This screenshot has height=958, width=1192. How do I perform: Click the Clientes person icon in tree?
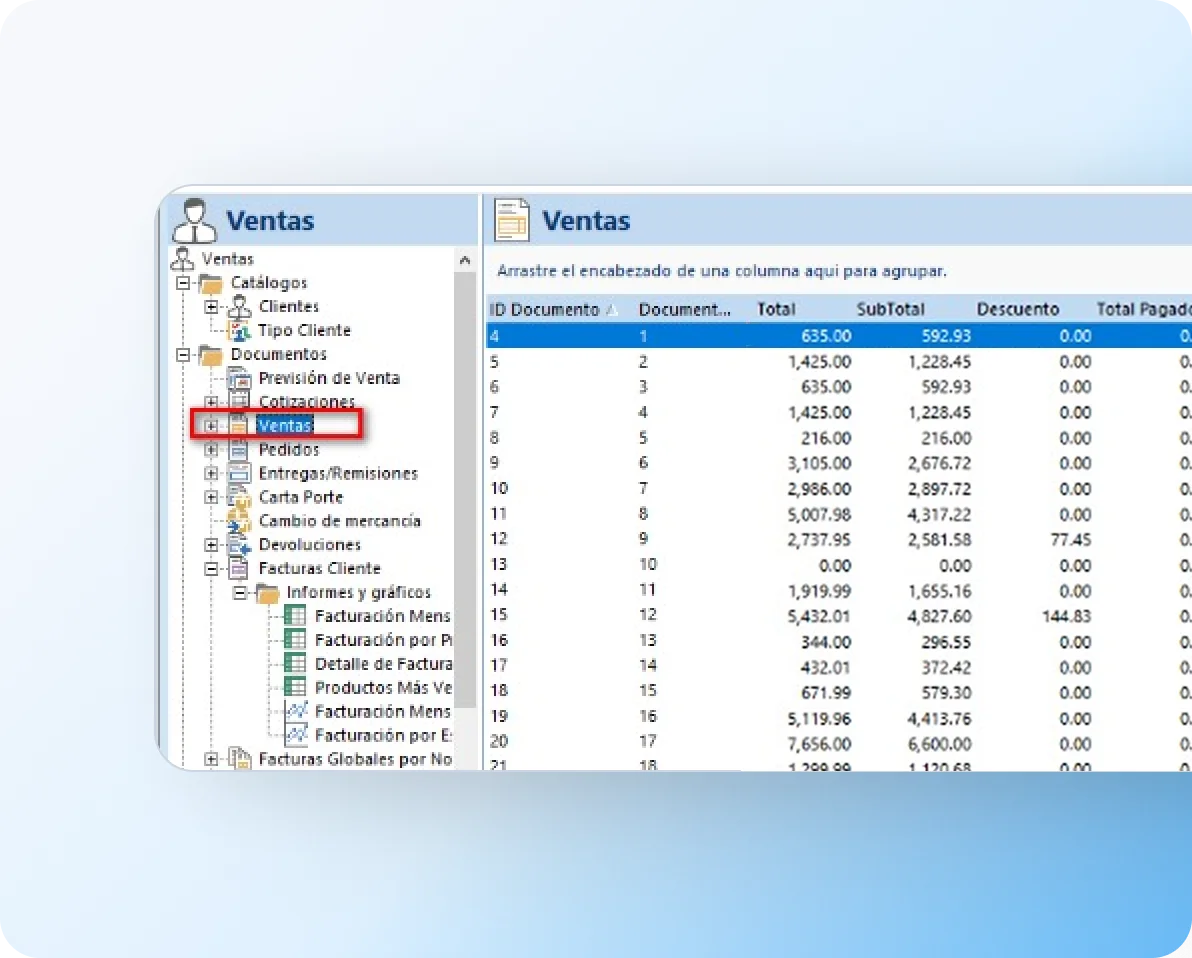pos(239,307)
